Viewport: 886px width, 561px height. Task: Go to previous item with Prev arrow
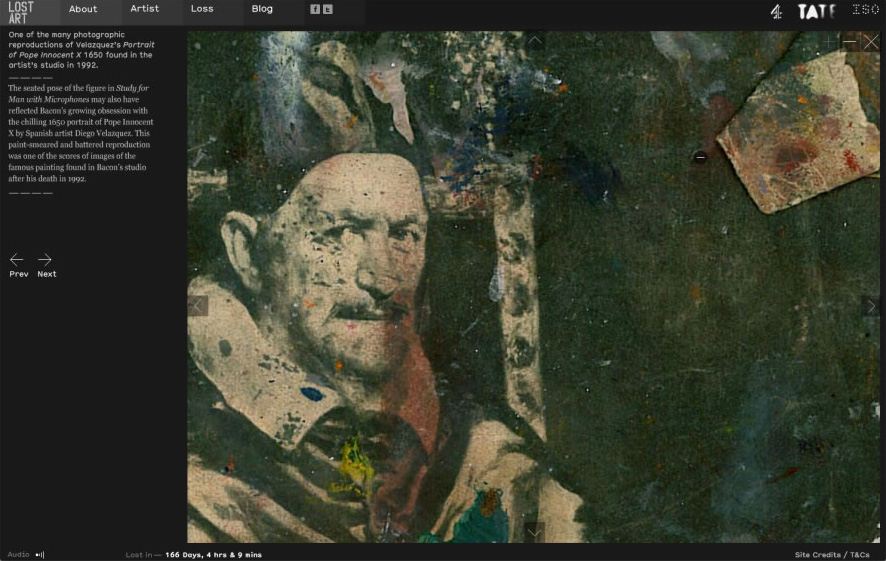click(16, 259)
